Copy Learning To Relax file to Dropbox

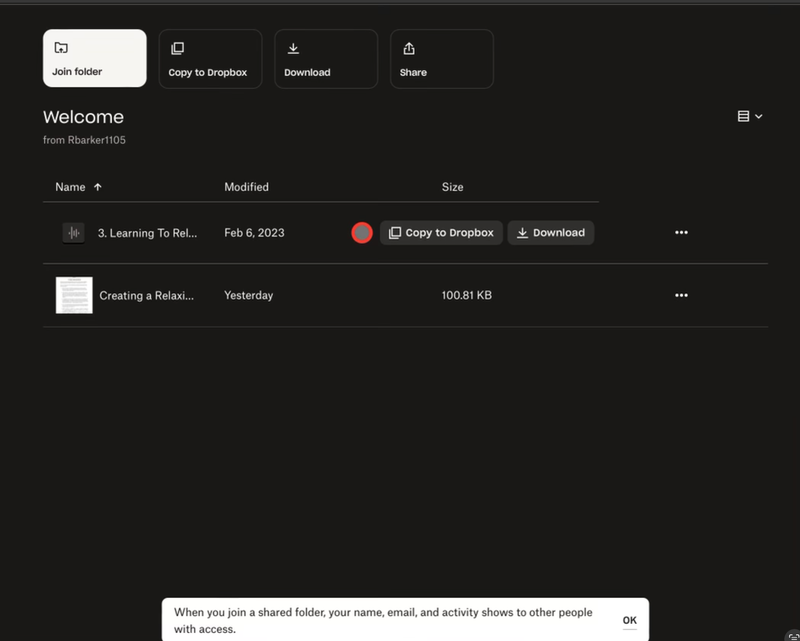[441, 233]
